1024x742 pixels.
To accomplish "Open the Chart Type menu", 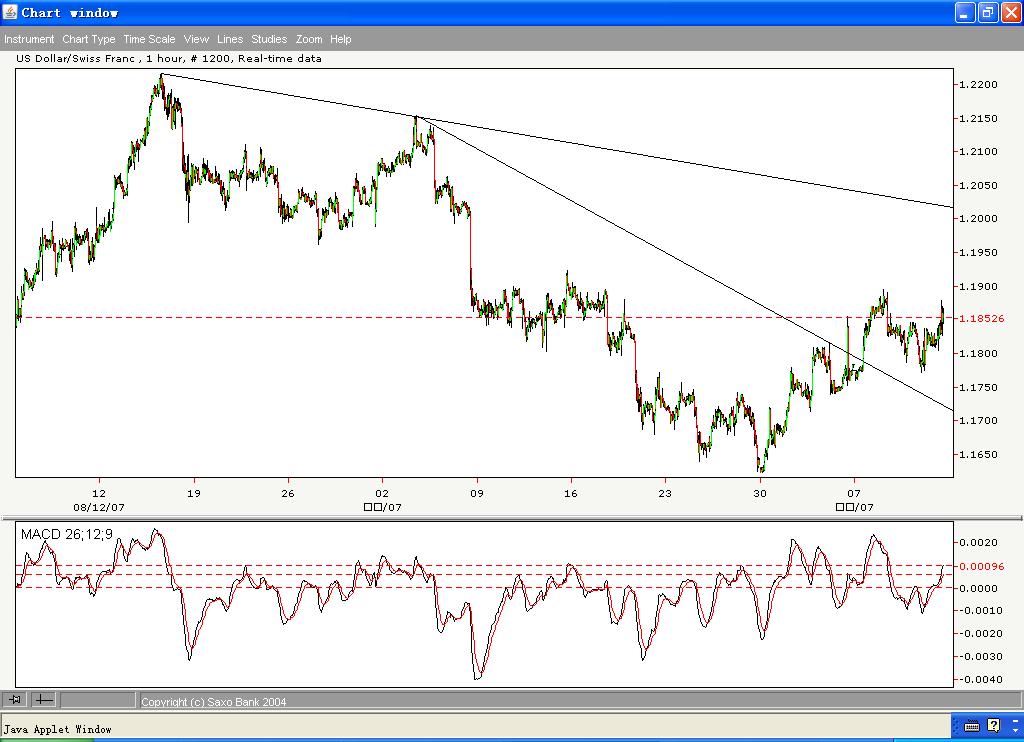I will (89, 39).
